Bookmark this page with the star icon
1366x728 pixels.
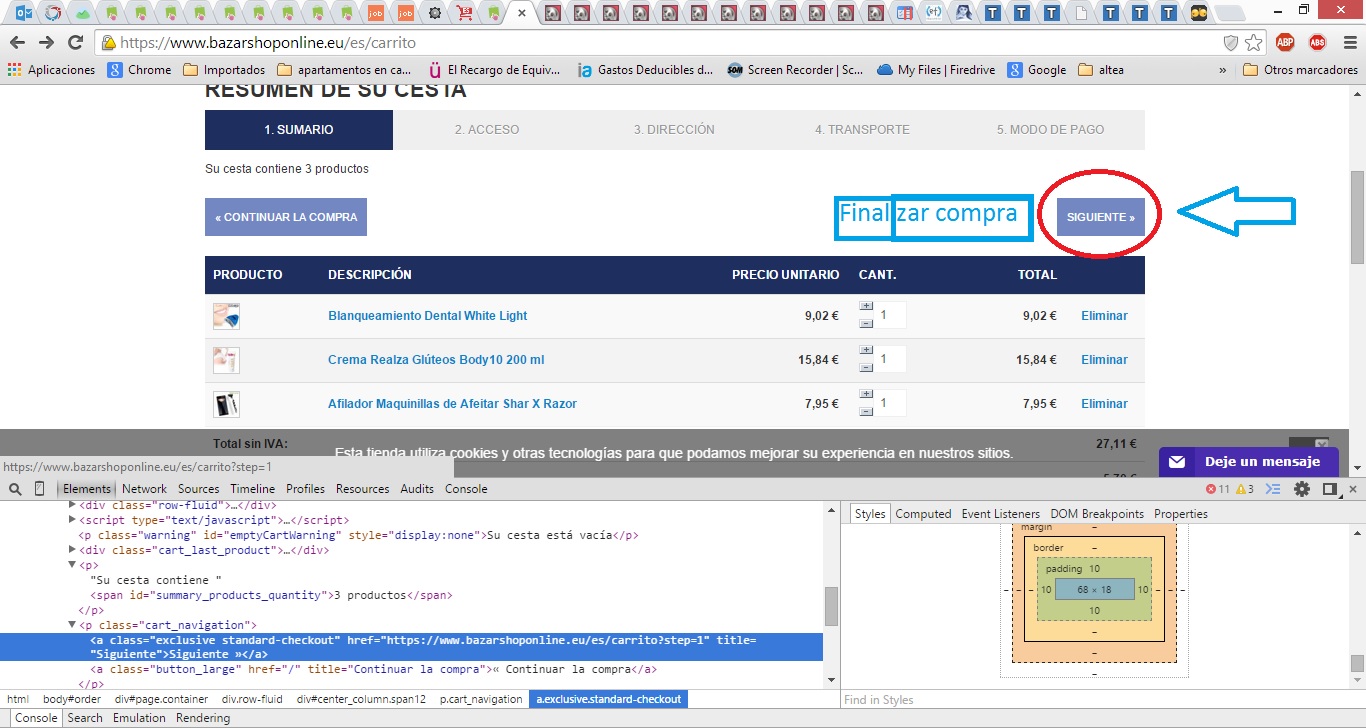coord(1254,43)
